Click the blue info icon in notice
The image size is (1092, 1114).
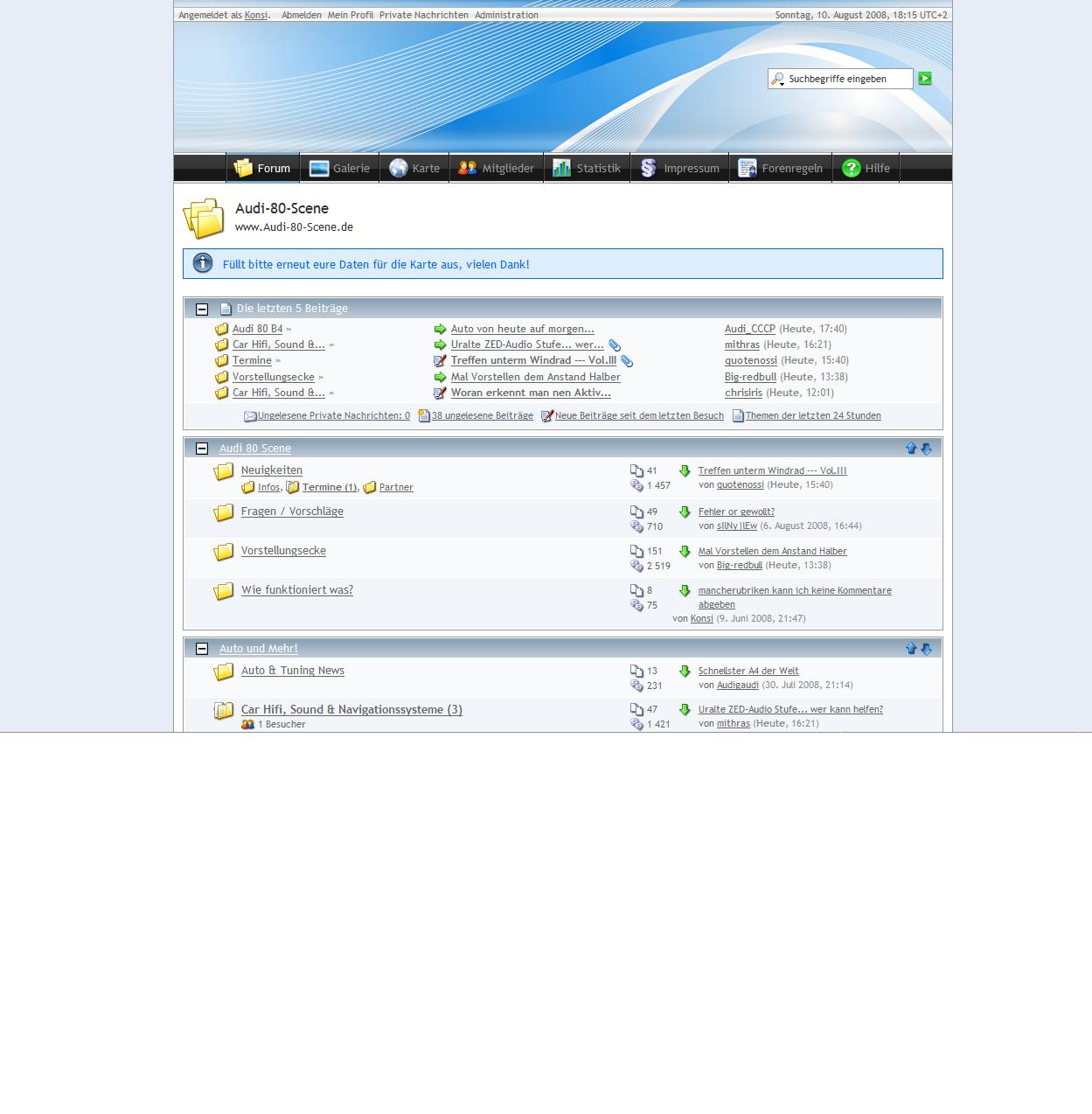203,263
